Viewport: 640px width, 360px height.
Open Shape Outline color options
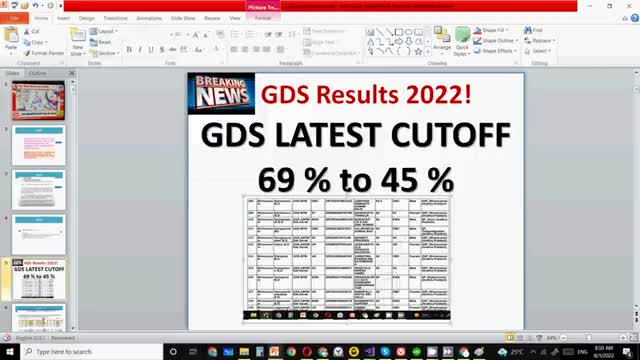[x=496, y=41]
